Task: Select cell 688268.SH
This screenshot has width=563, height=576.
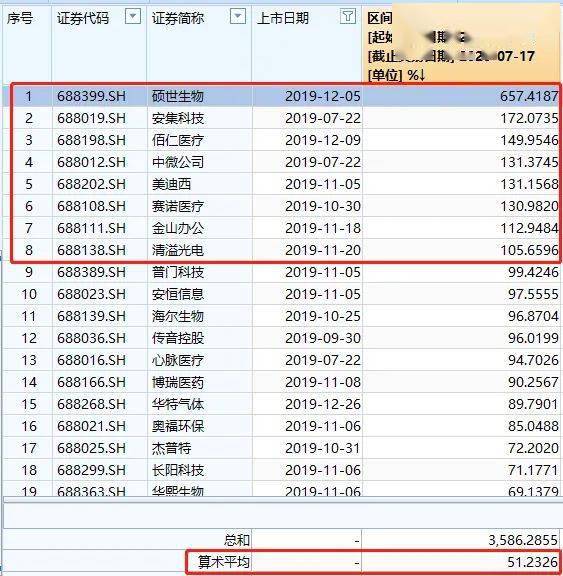Action: (91, 404)
